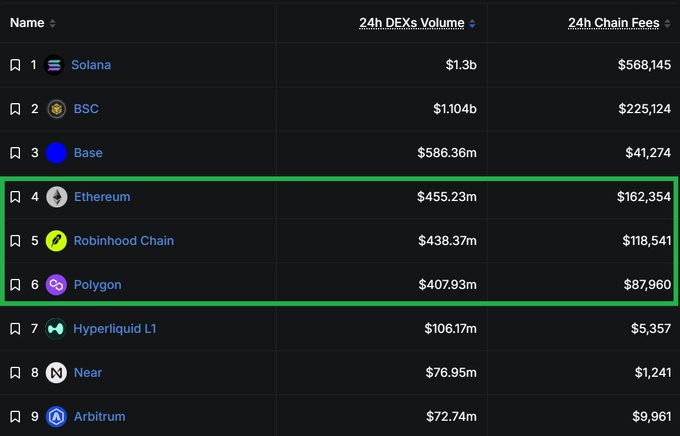Bookmark the Ethereum row
Image resolution: width=680 pixels, height=436 pixels.
[15, 197]
